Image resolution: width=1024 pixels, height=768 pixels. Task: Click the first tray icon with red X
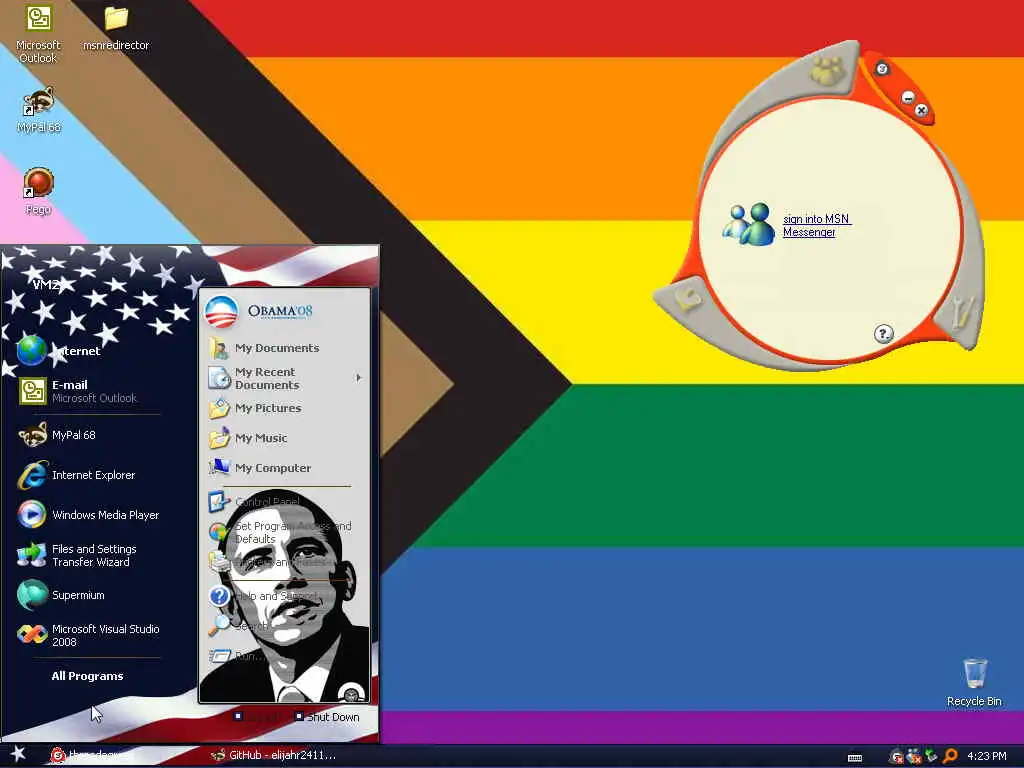pyautogui.click(x=897, y=756)
